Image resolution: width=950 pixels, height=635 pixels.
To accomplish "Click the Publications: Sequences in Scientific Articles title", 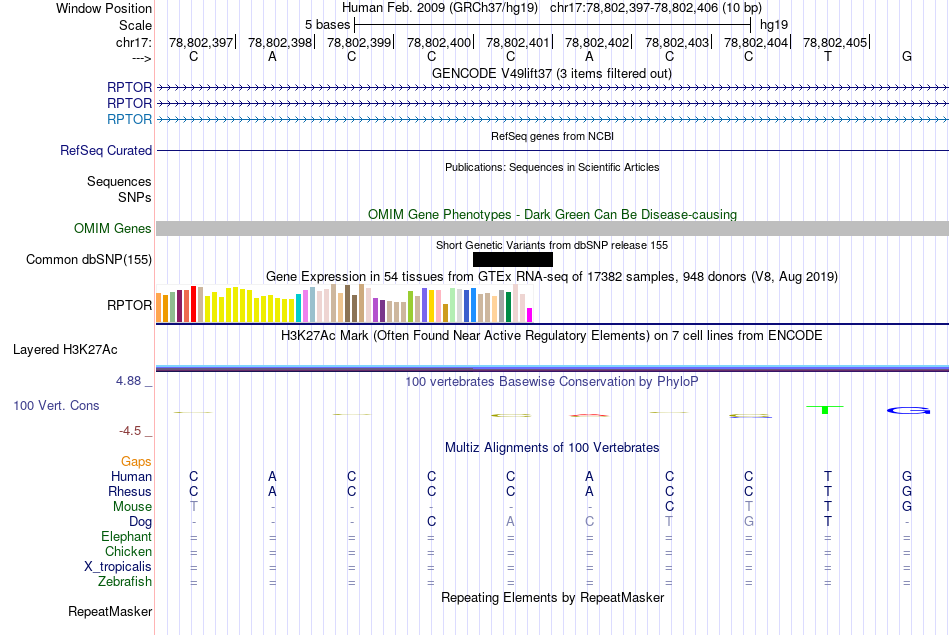I will (x=552, y=167).
